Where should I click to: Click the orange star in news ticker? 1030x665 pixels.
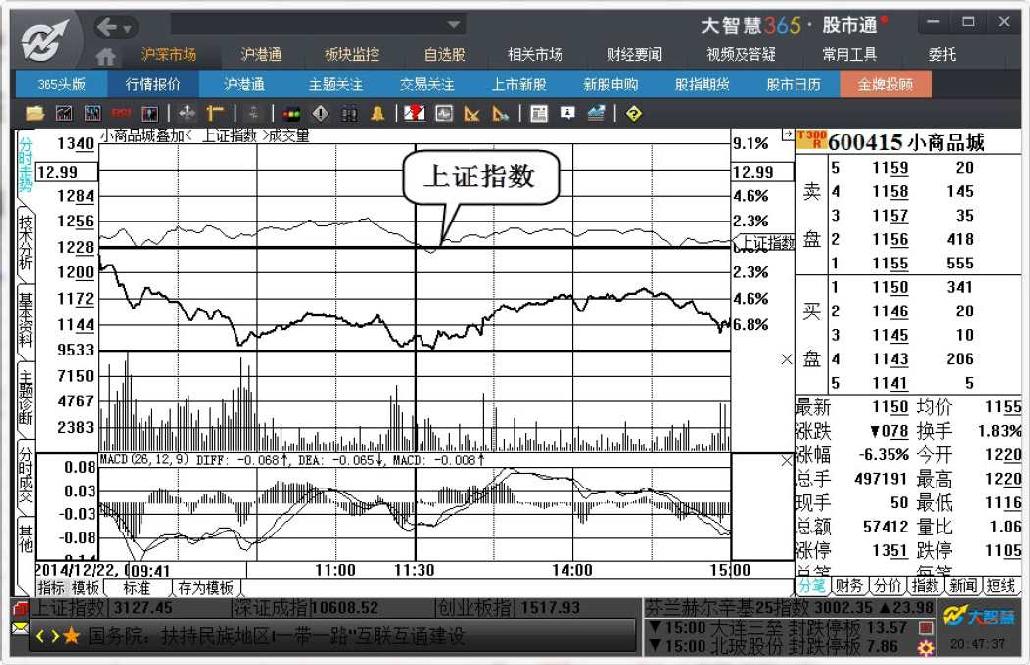point(72,635)
